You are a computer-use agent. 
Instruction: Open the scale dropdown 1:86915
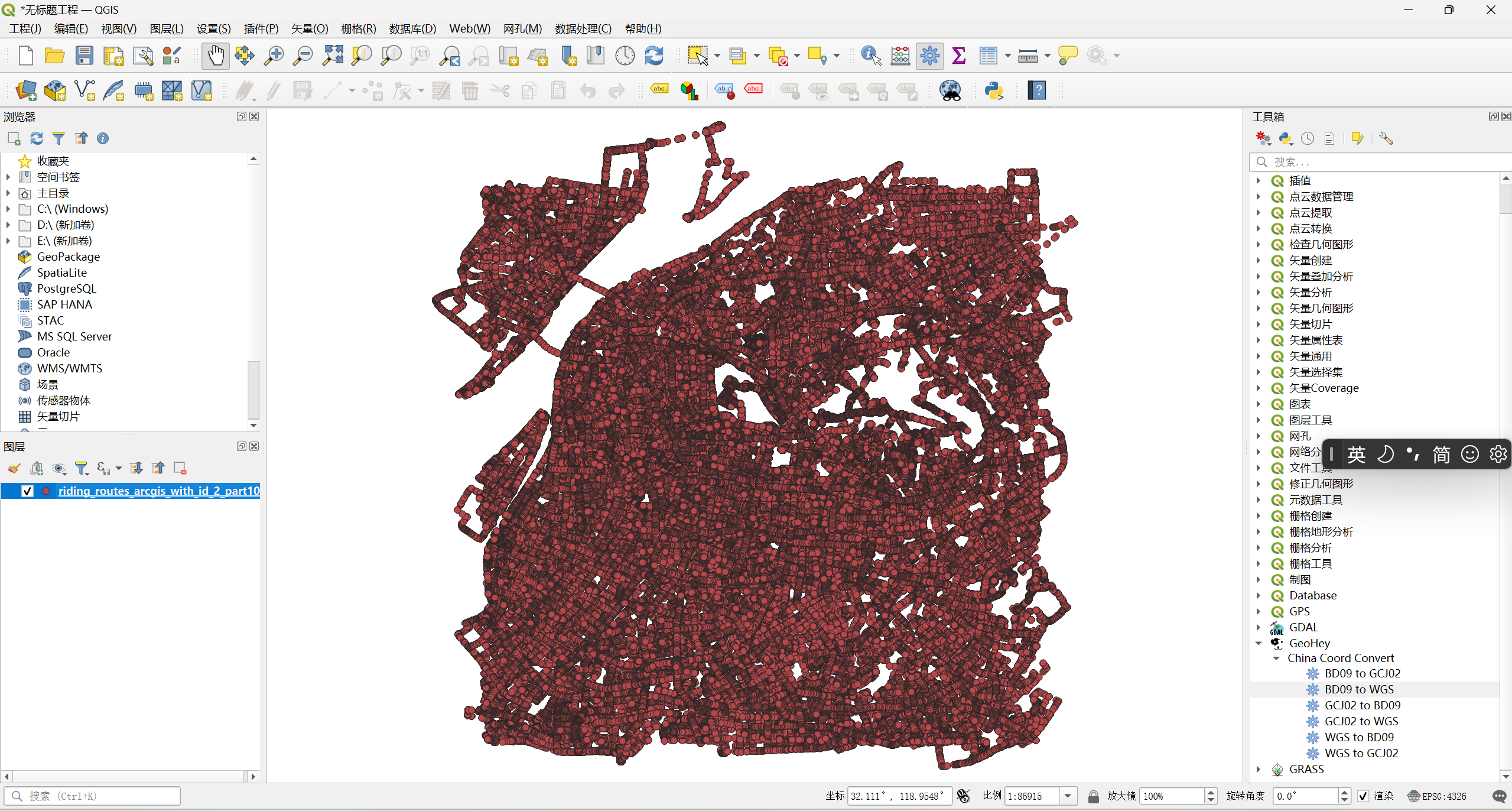1068,796
